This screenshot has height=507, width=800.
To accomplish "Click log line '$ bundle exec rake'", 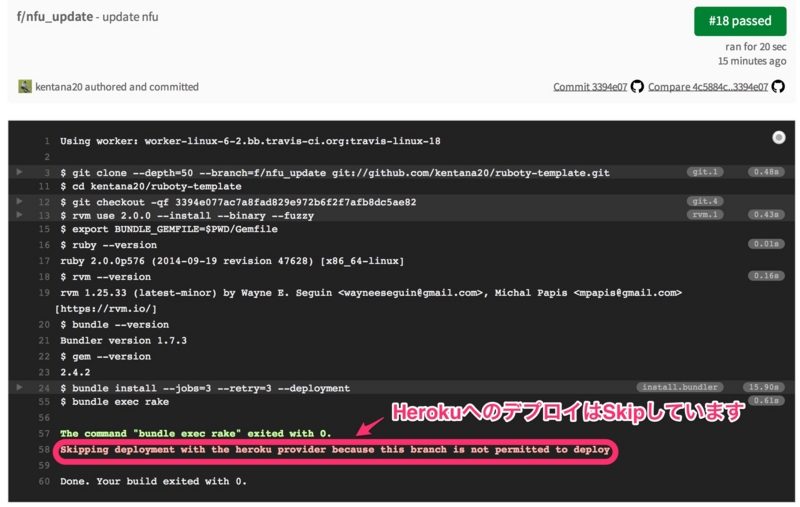I will (x=114, y=402).
